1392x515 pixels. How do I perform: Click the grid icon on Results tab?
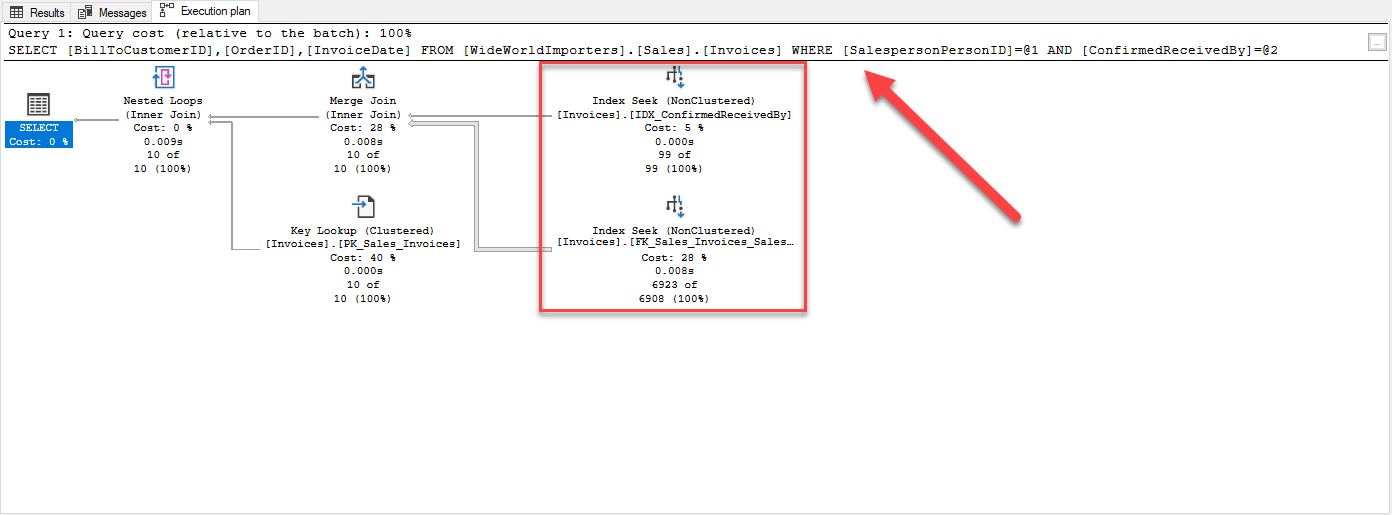[17, 12]
